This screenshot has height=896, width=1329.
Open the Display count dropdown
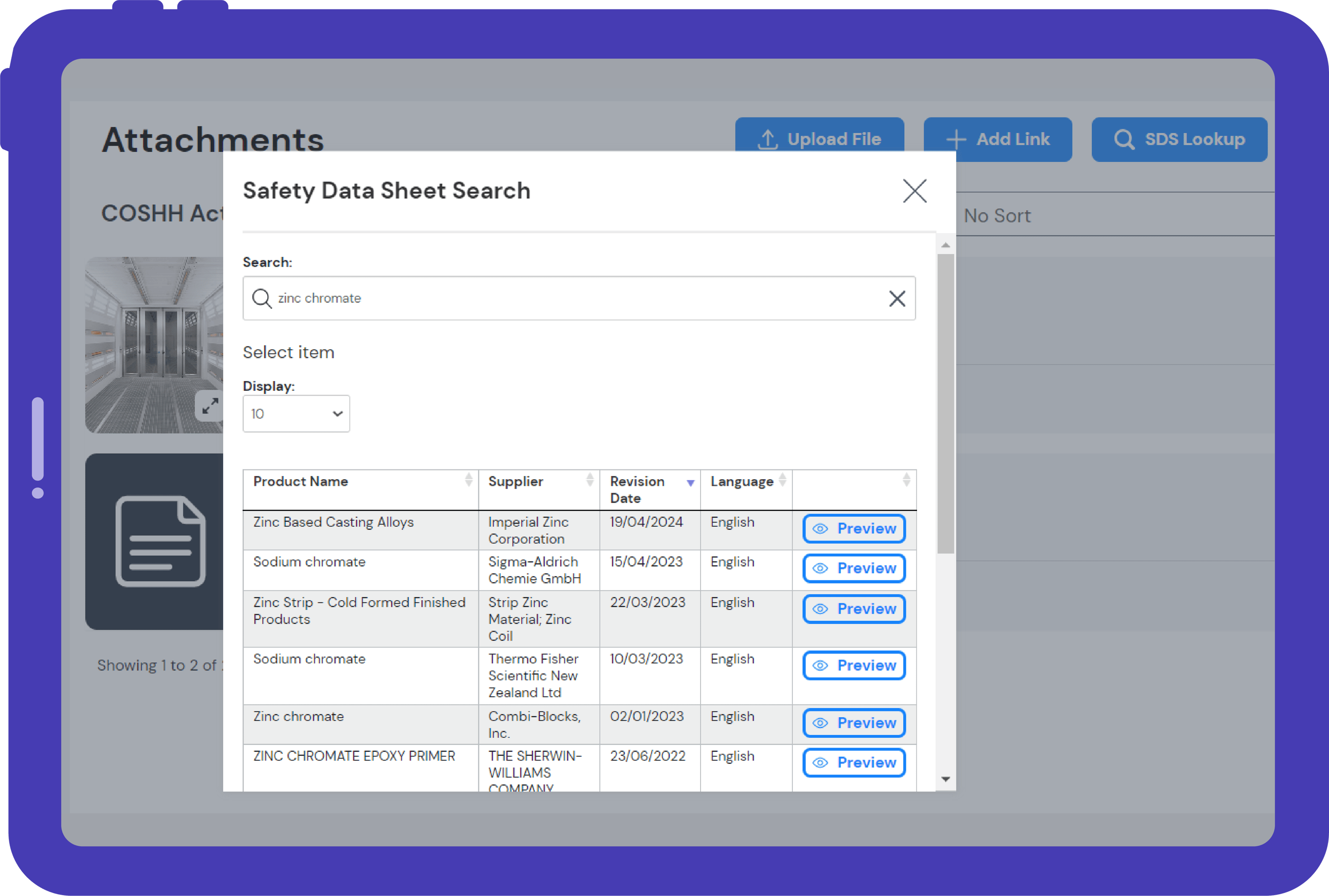point(295,413)
